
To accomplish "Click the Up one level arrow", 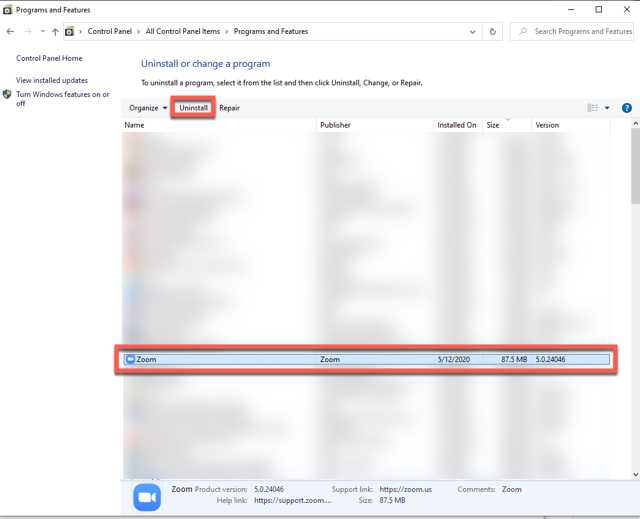I will [x=55, y=31].
